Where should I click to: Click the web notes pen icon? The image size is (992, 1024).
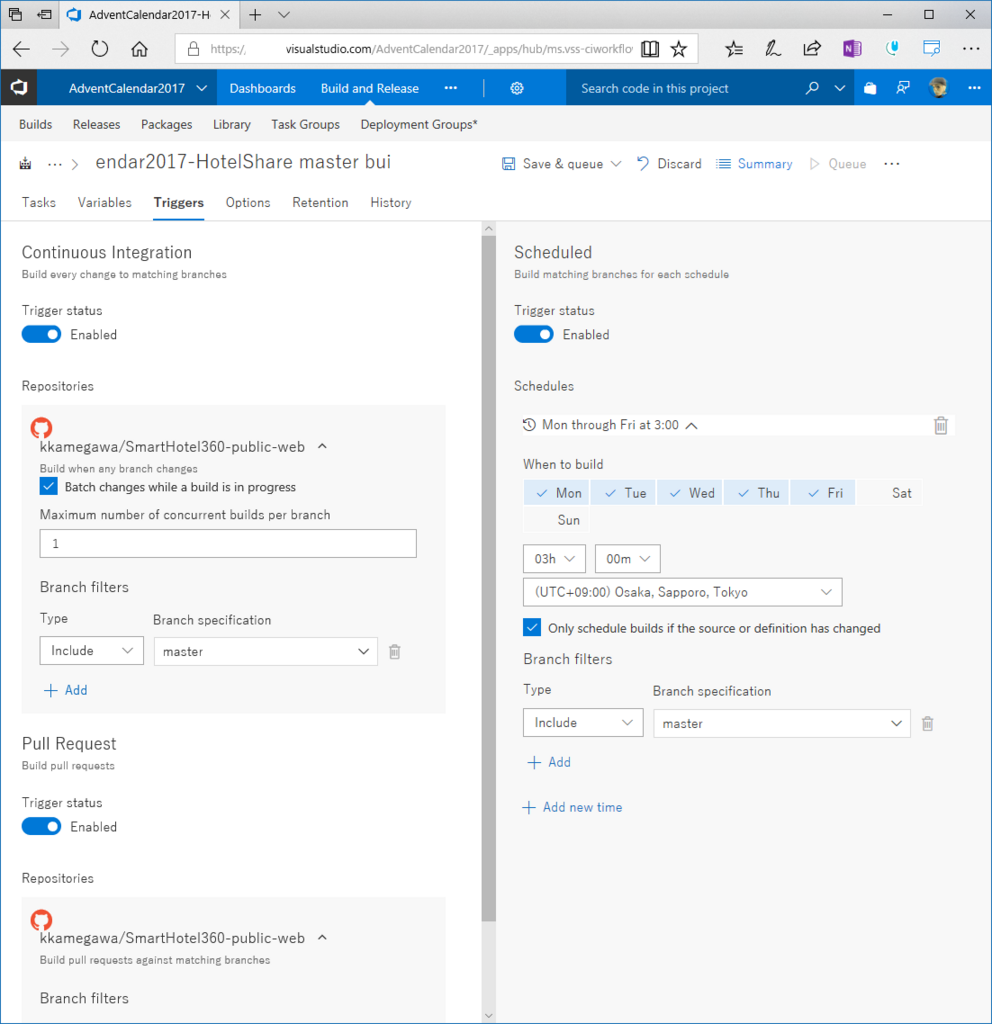(x=773, y=49)
